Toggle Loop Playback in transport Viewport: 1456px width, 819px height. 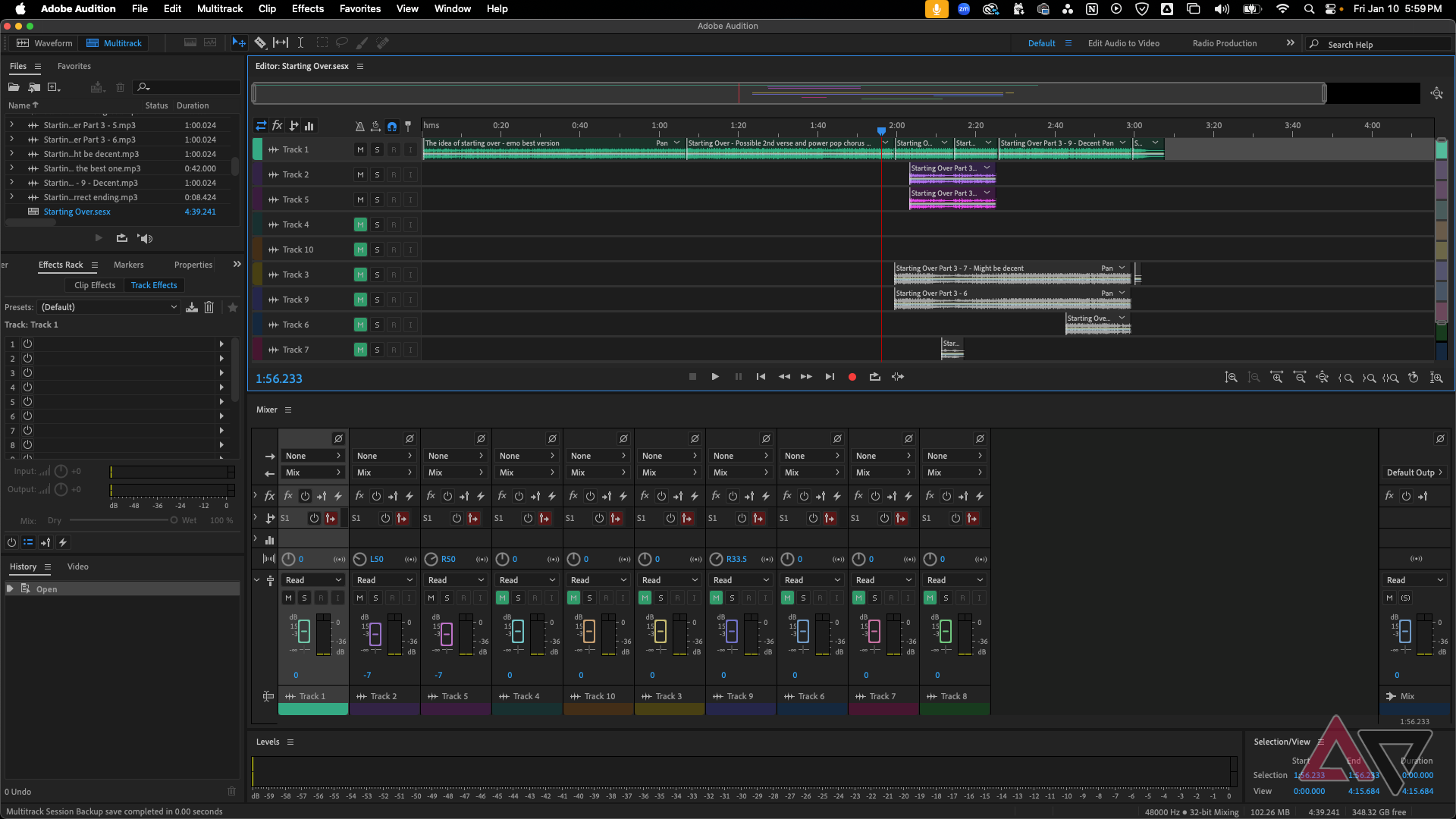(x=874, y=377)
